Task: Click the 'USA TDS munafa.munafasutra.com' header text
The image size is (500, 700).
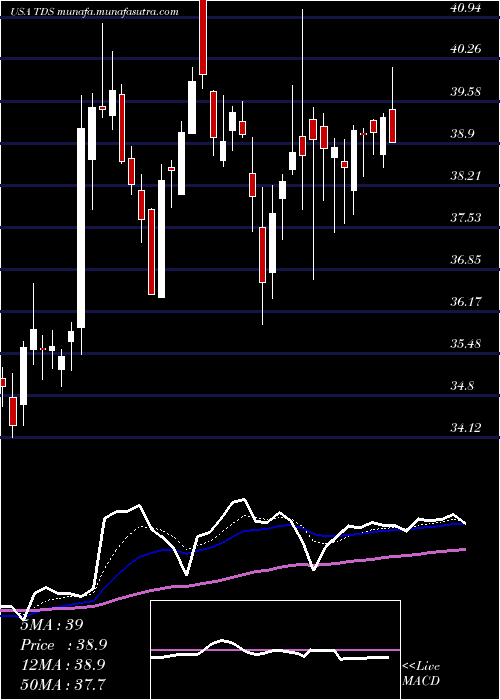Action: [x=93, y=12]
